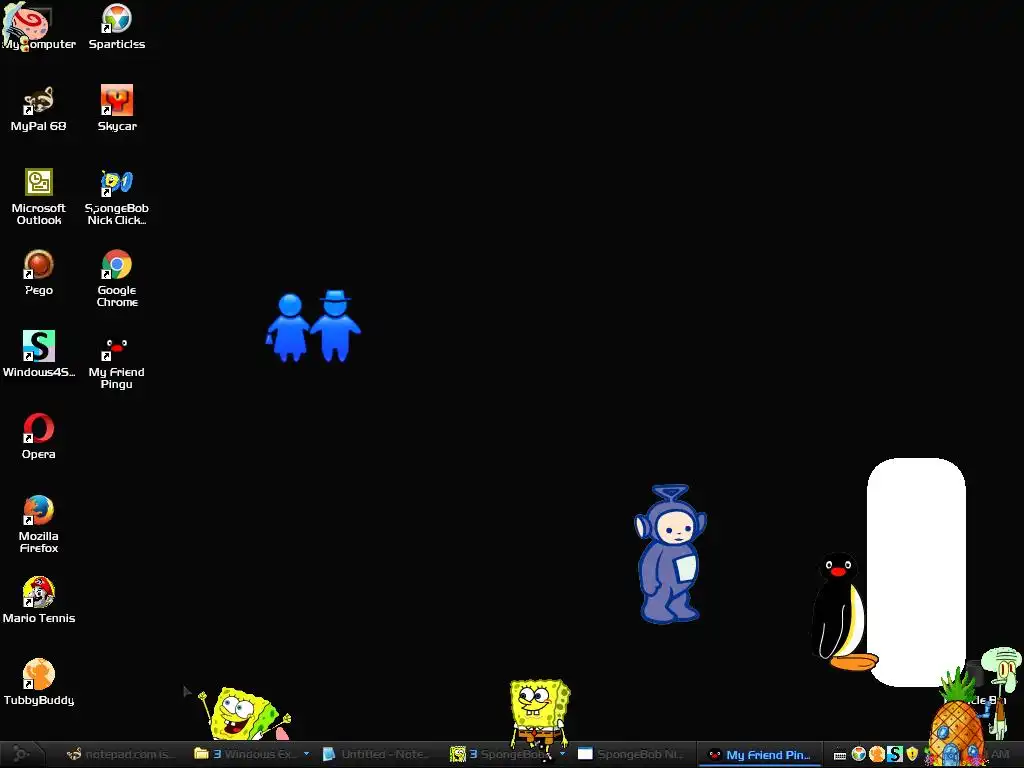Viewport: 1024px width, 768px height.
Task: Switch to the notepad.com taskbar window
Action: coord(121,754)
